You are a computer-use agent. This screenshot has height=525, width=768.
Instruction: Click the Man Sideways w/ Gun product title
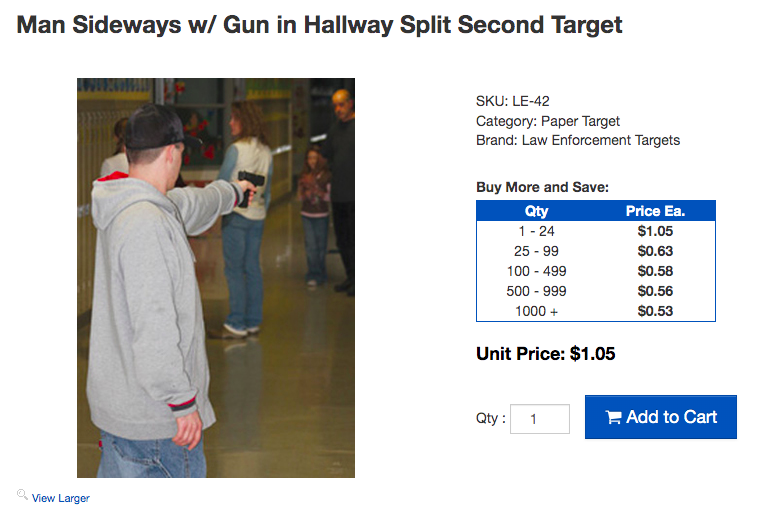tap(320, 25)
